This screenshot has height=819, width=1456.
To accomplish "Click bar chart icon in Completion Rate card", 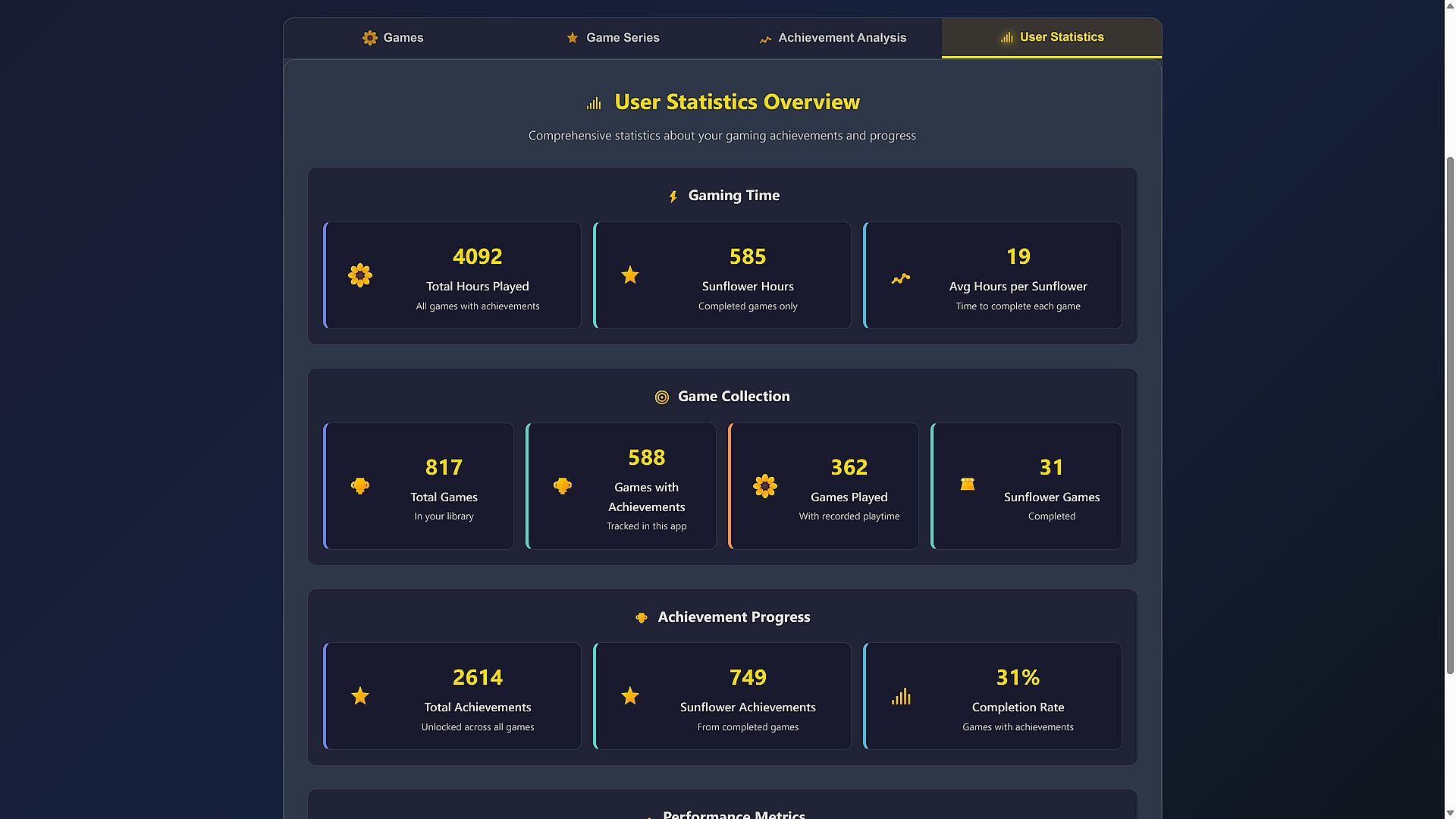I will (901, 696).
